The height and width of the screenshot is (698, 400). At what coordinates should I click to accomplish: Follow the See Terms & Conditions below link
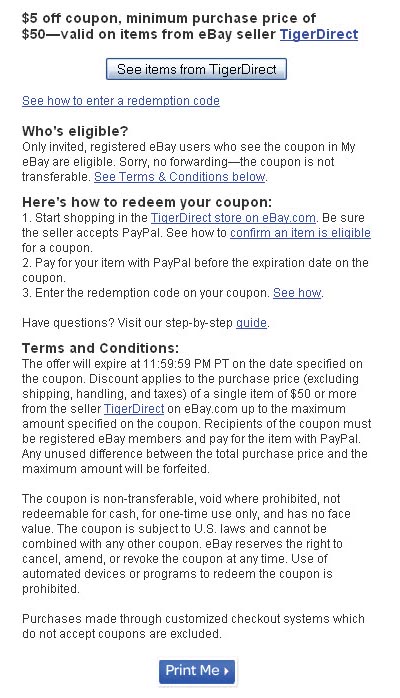click(180, 177)
